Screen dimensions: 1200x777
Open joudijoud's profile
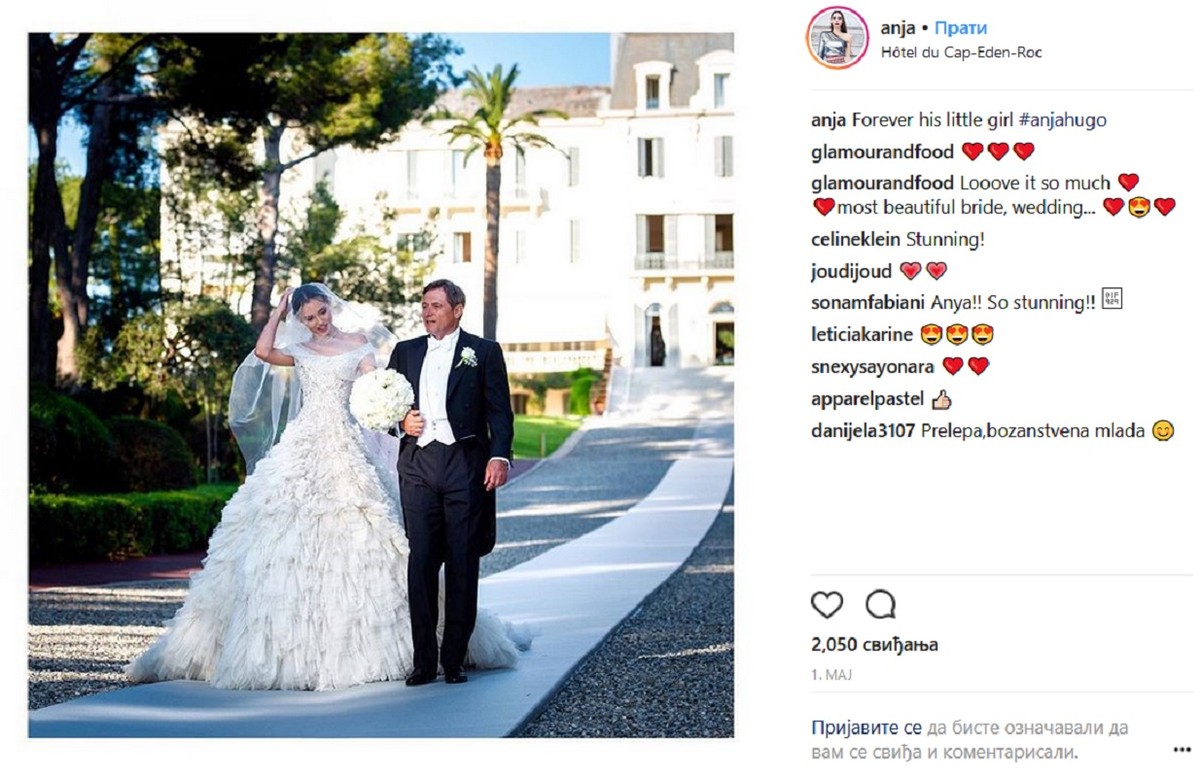click(852, 271)
